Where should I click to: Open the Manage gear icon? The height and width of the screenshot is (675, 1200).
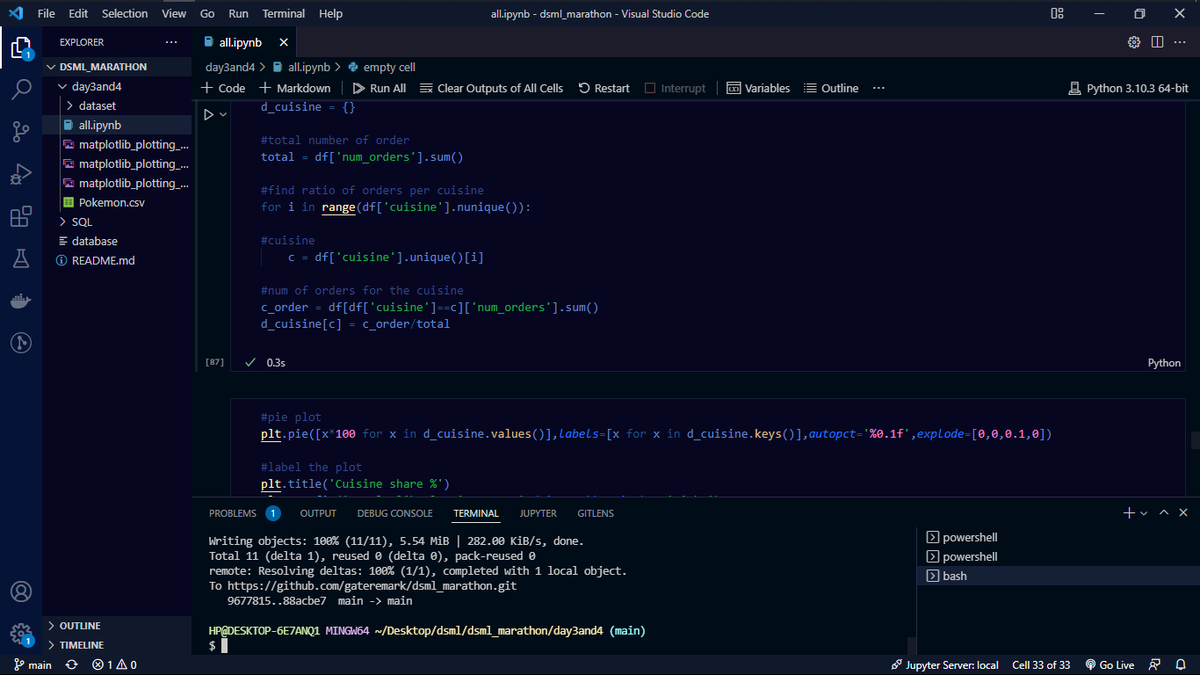coord(20,633)
